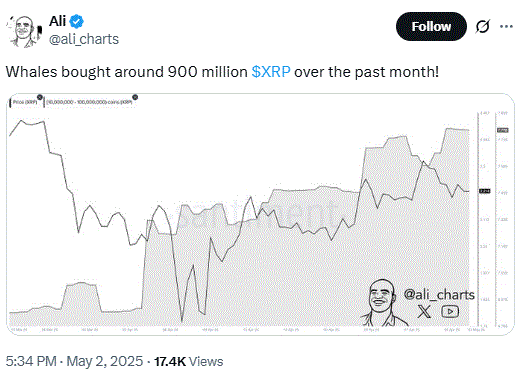Open the @ali_charts handle link
The height and width of the screenshot is (376, 529).
point(84,39)
